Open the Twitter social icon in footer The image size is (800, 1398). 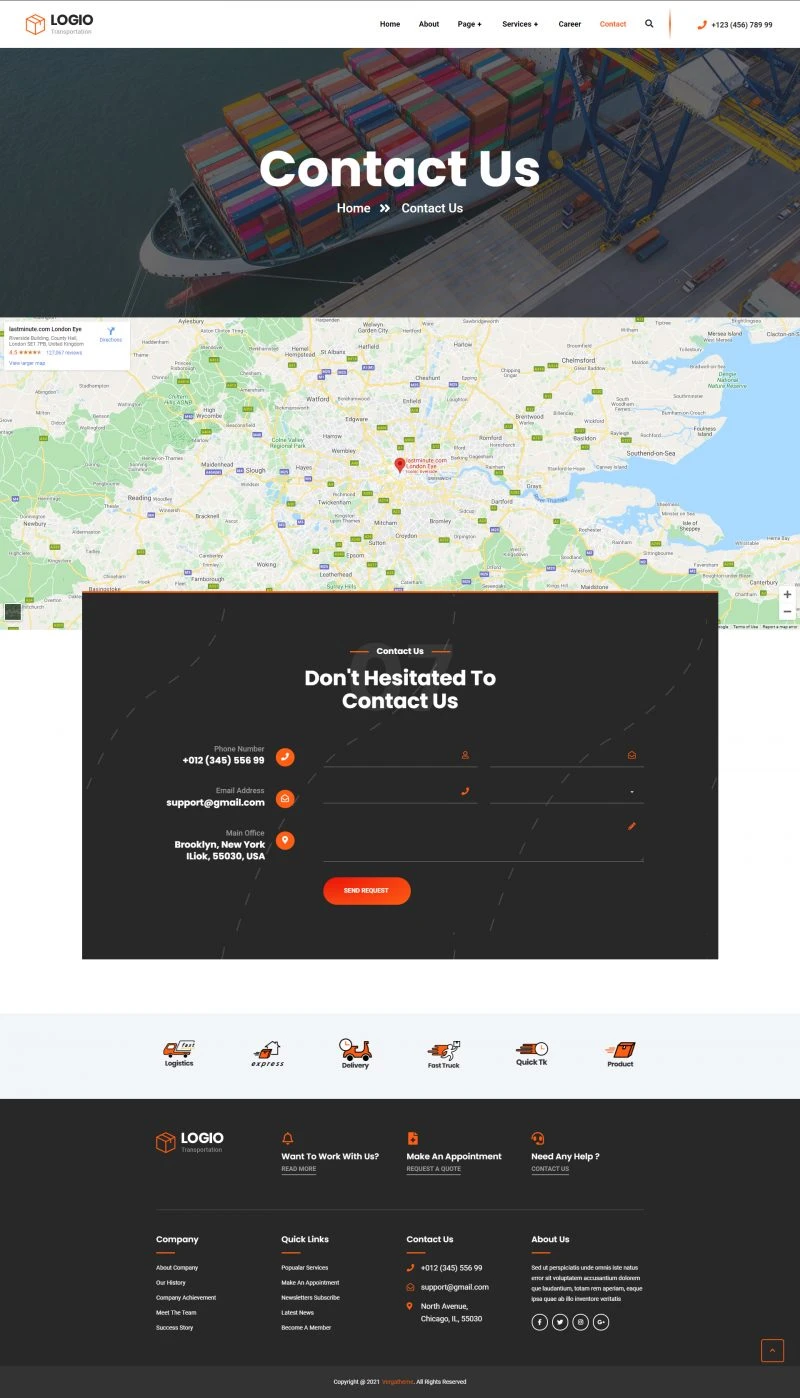[560, 1322]
